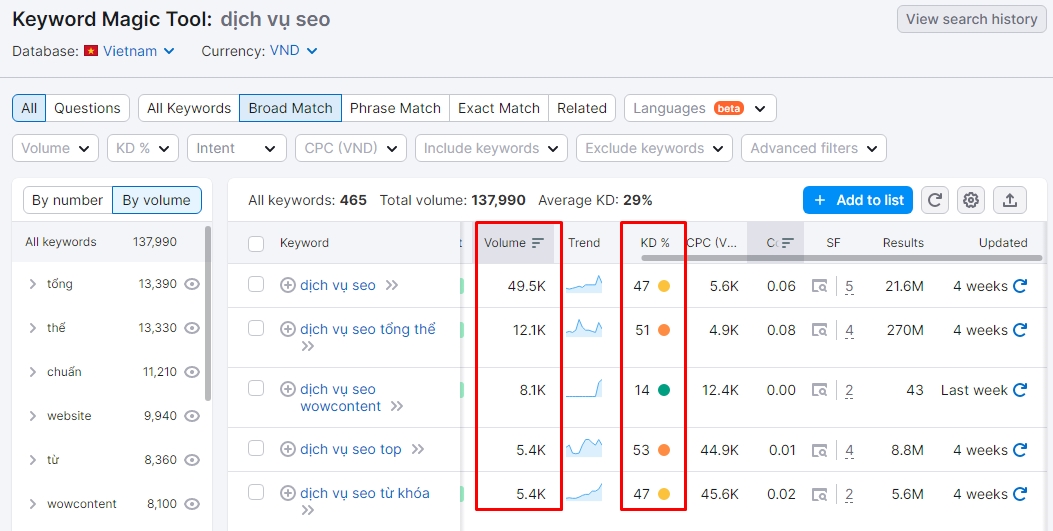Open the Intent filter dropdown
The image size is (1053, 531).
[236, 148]
